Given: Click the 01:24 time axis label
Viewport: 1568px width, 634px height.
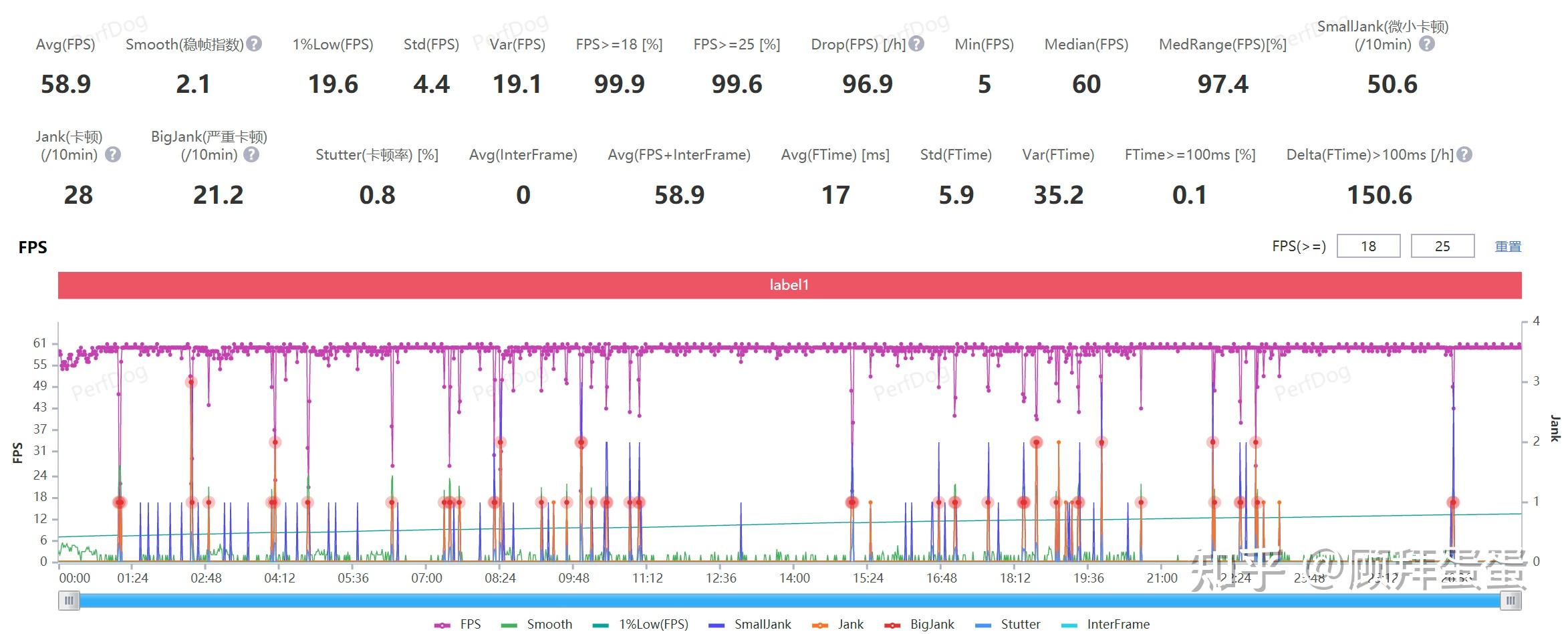Looking at the screenshot, I should [132, 578].
